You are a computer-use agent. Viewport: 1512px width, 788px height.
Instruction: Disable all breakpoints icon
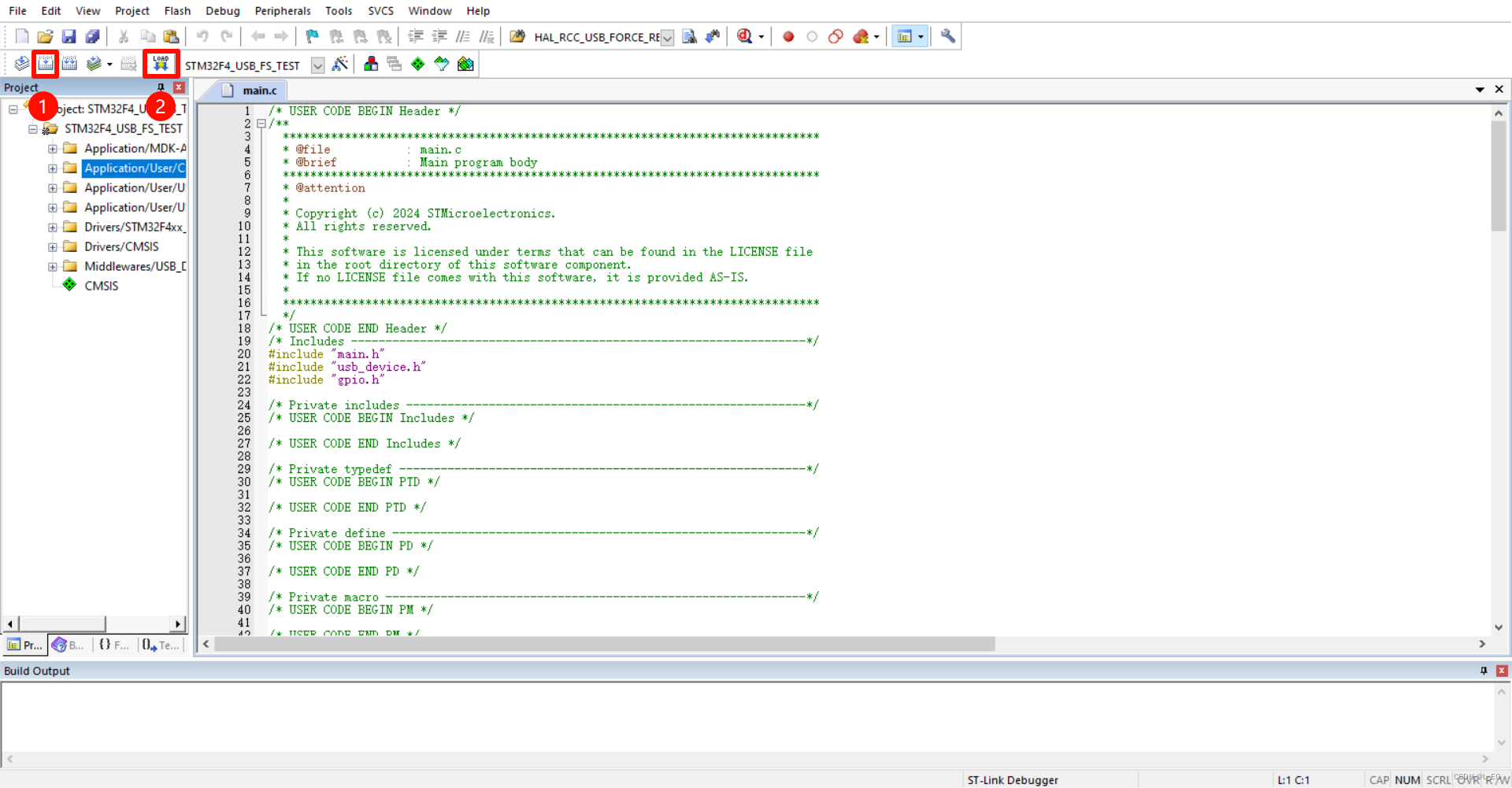pos(836,36)
